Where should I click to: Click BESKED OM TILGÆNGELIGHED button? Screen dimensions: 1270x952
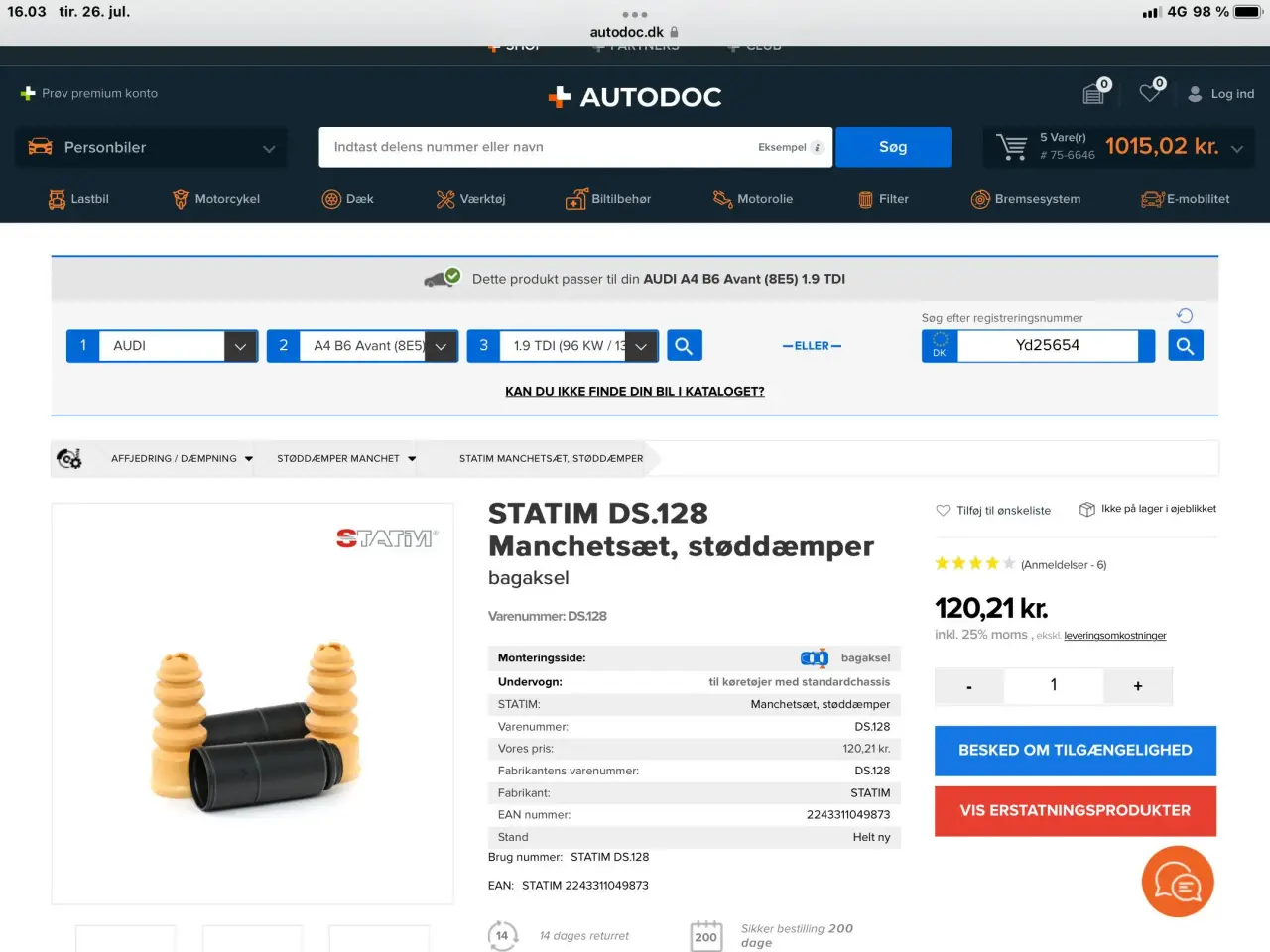(1076, 751)
